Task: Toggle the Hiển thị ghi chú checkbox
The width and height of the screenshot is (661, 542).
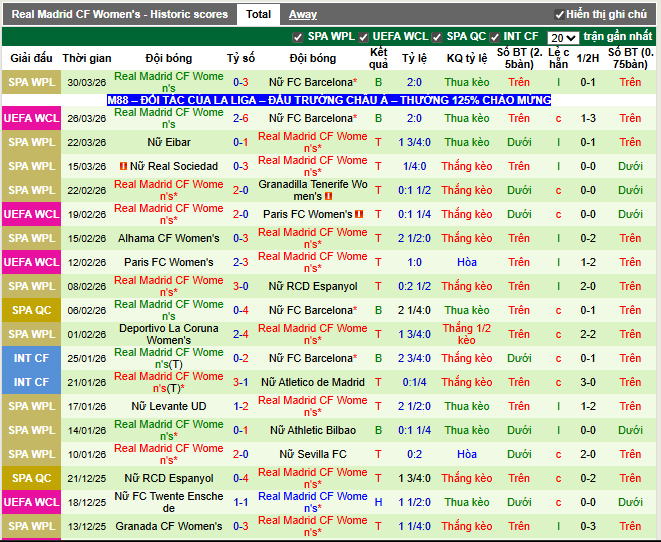Action: [559, 15]
